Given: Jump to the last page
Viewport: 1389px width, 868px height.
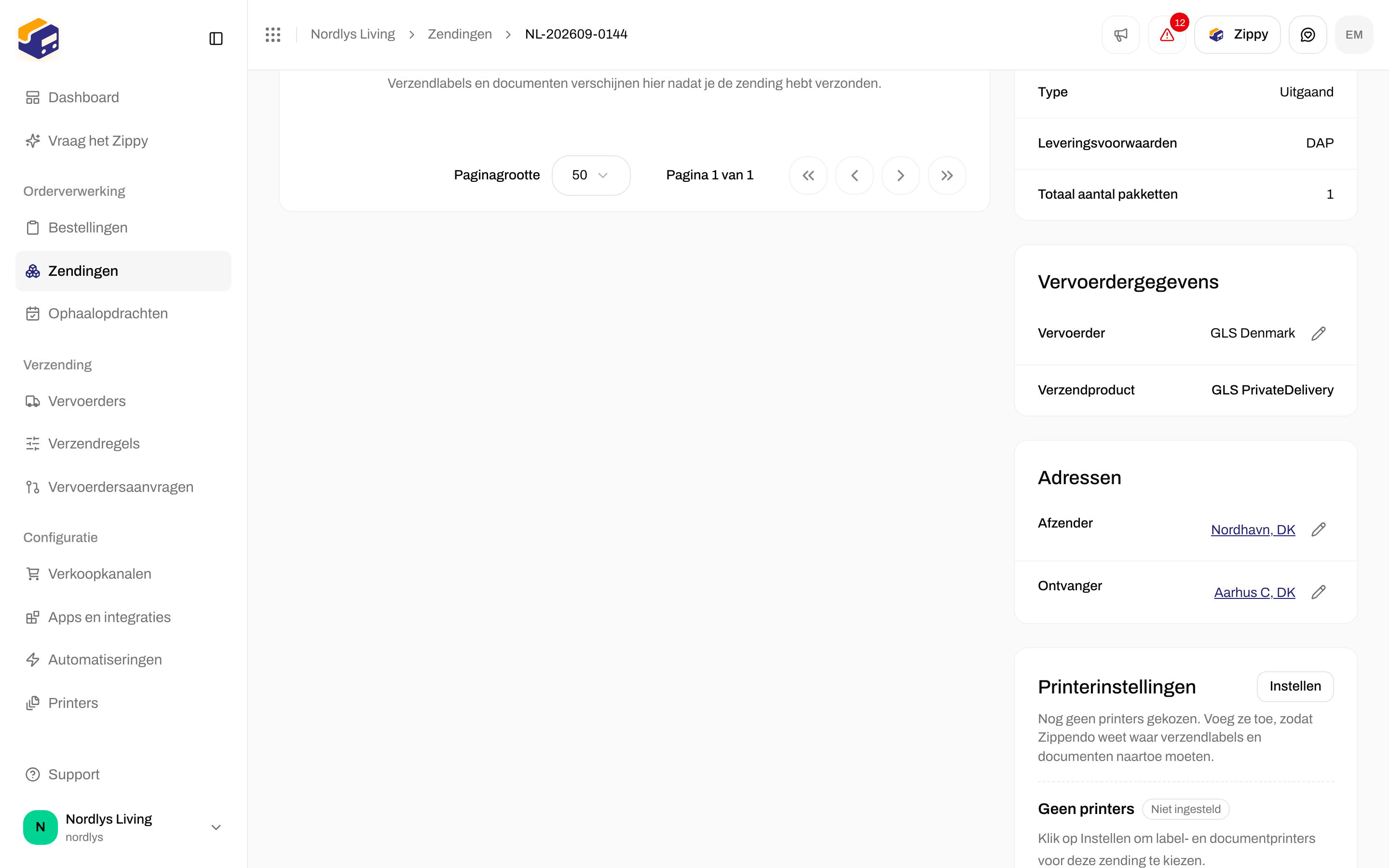Looking at the screenshot, I should pyautogui.click(x=947, y=176).
